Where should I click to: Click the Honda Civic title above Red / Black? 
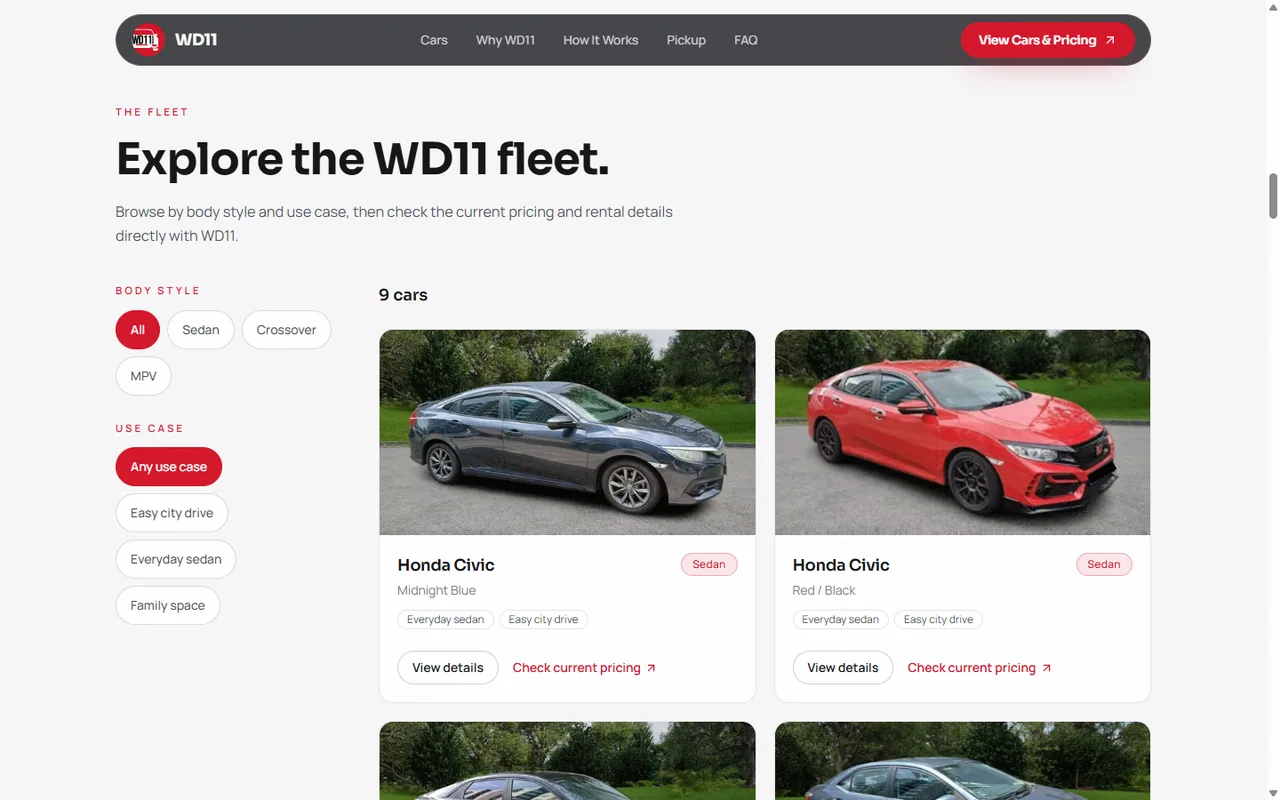coord(841,565)
